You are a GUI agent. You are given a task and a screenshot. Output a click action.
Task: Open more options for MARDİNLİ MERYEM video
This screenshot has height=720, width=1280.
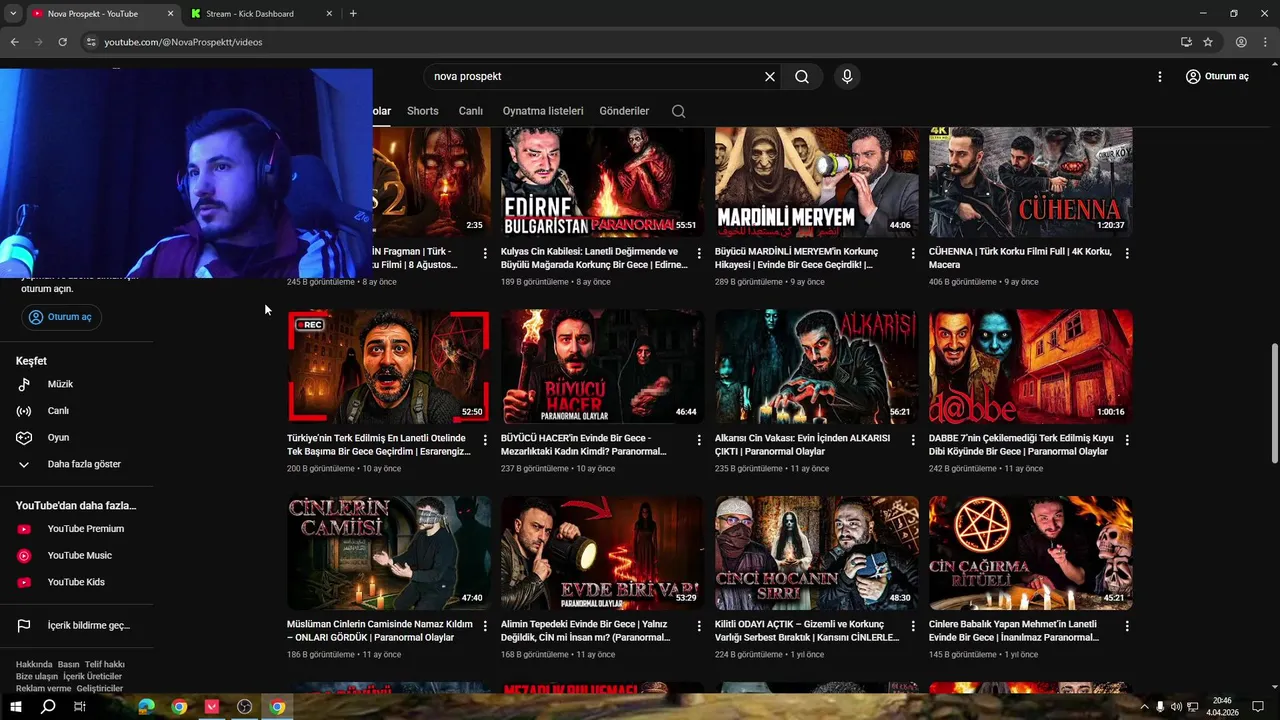[913, 254]
